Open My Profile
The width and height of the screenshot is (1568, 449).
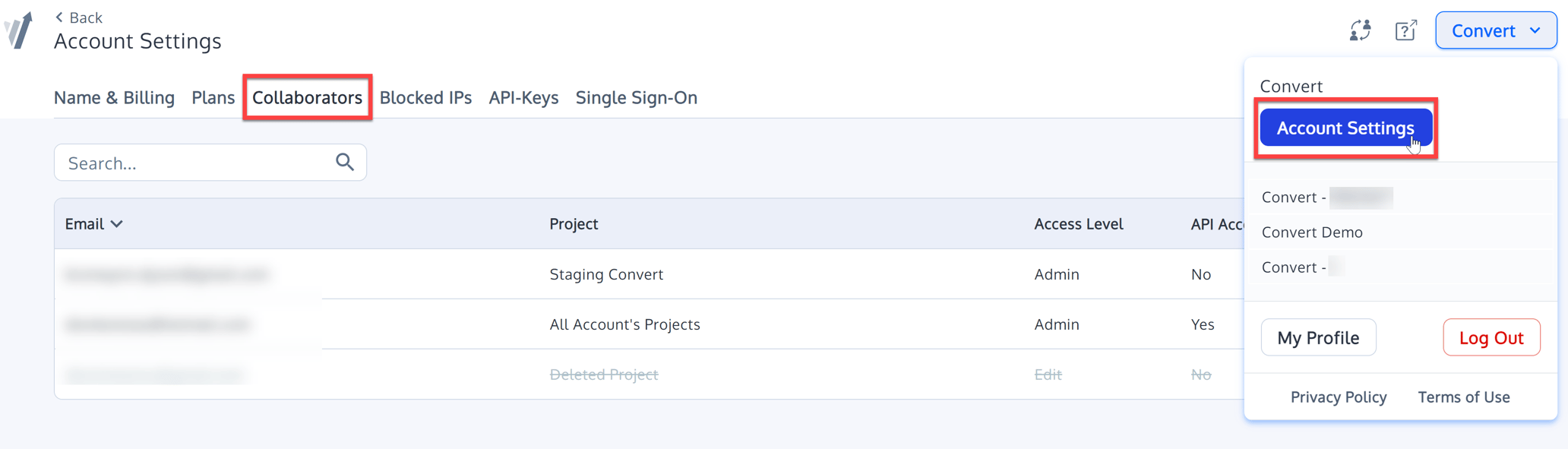(1318, 337)
